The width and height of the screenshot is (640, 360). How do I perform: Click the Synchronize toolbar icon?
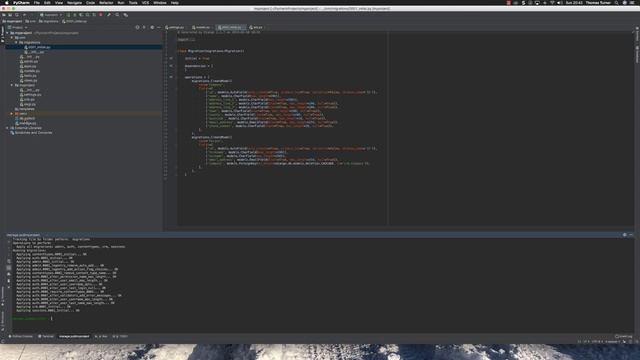pos(17,15)
